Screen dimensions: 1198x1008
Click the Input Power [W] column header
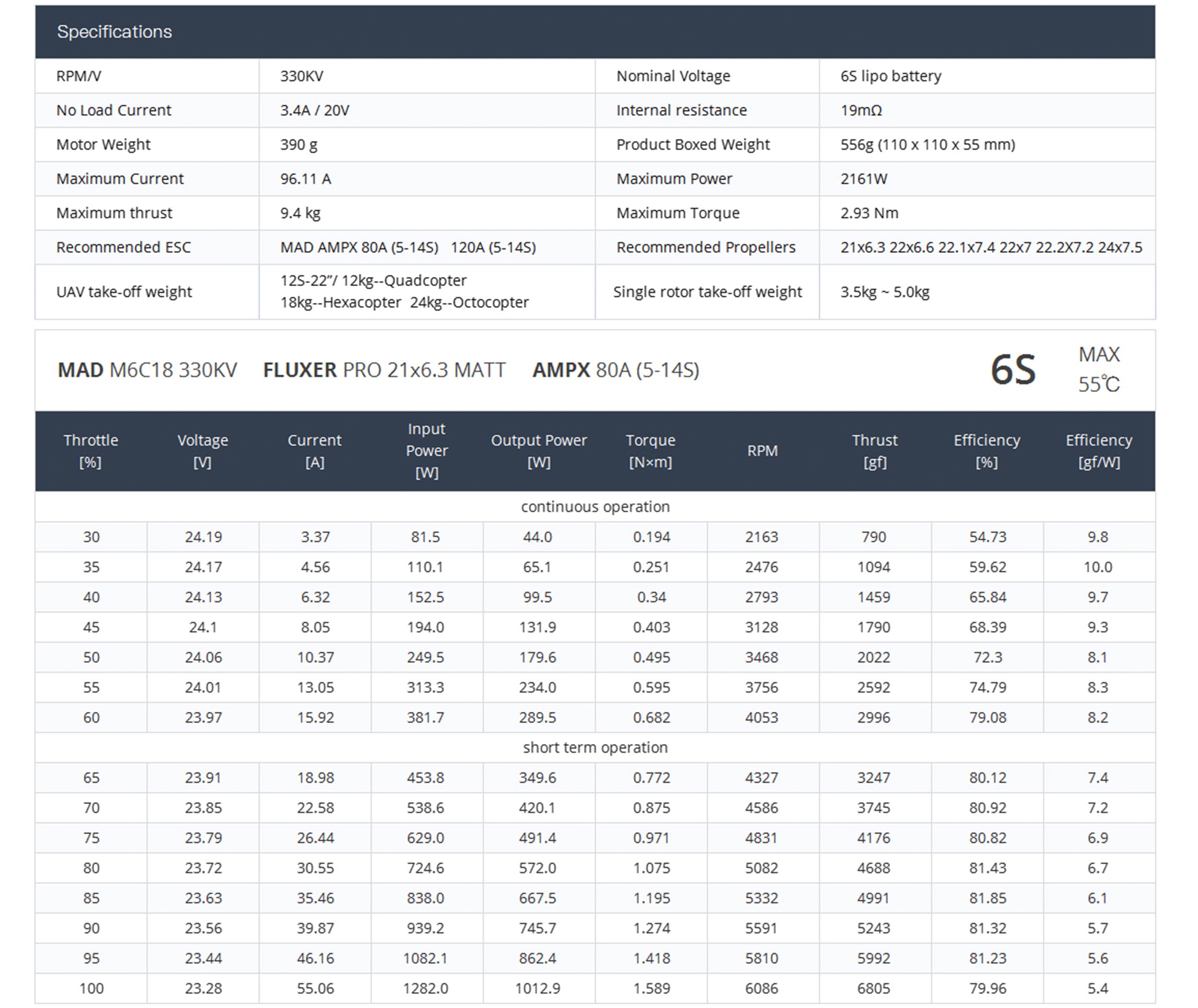(426, 451)
